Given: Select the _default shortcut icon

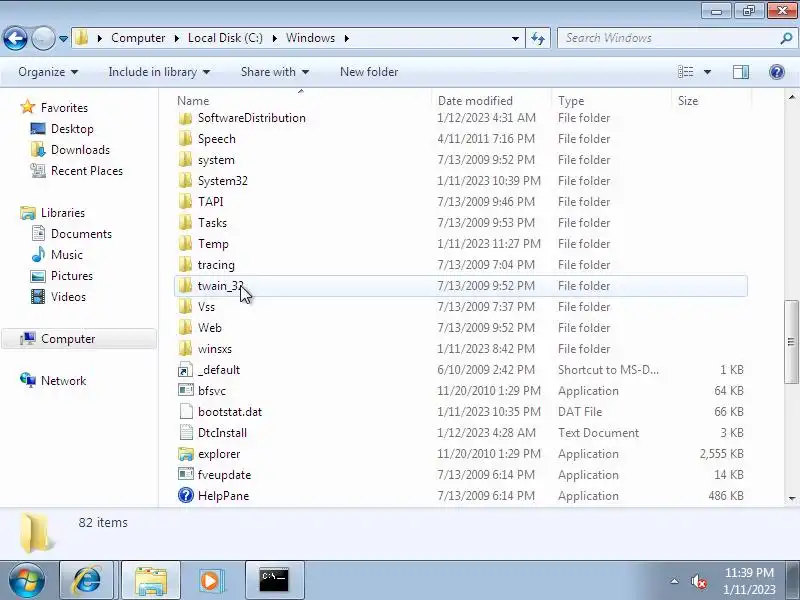Looking at the screenshot, I should tap(186, 370).
